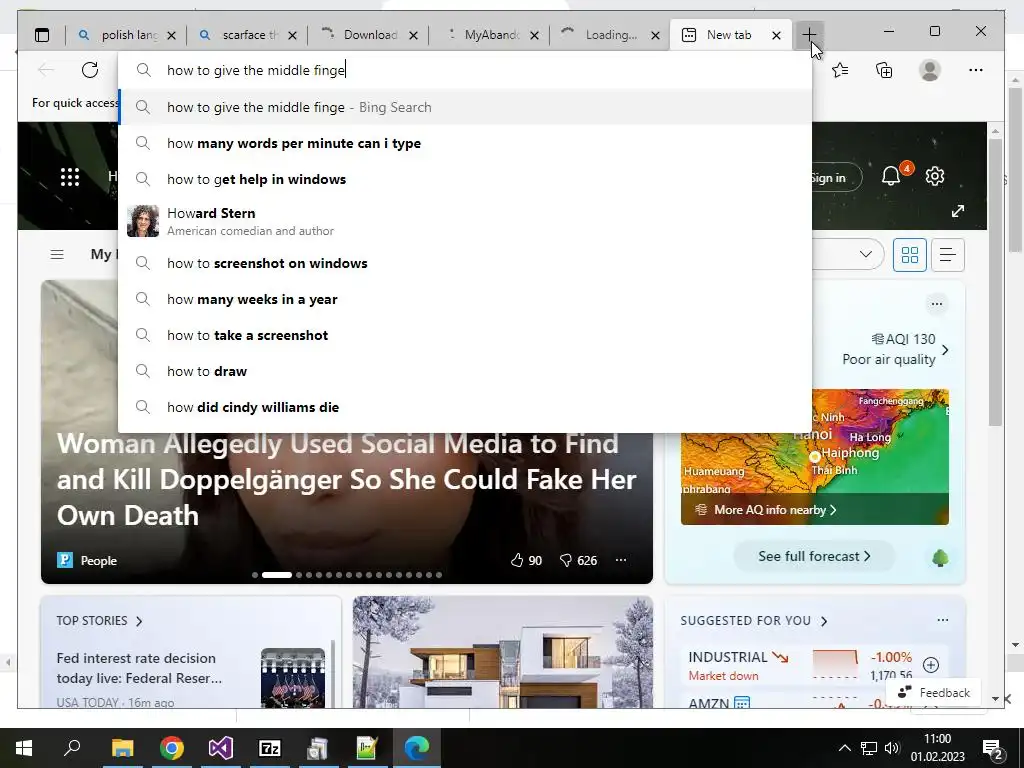This screenshot has height=768, width=1024.
Task: Expand SUGGESTED FOR YOU chevron
Action: 824,621
